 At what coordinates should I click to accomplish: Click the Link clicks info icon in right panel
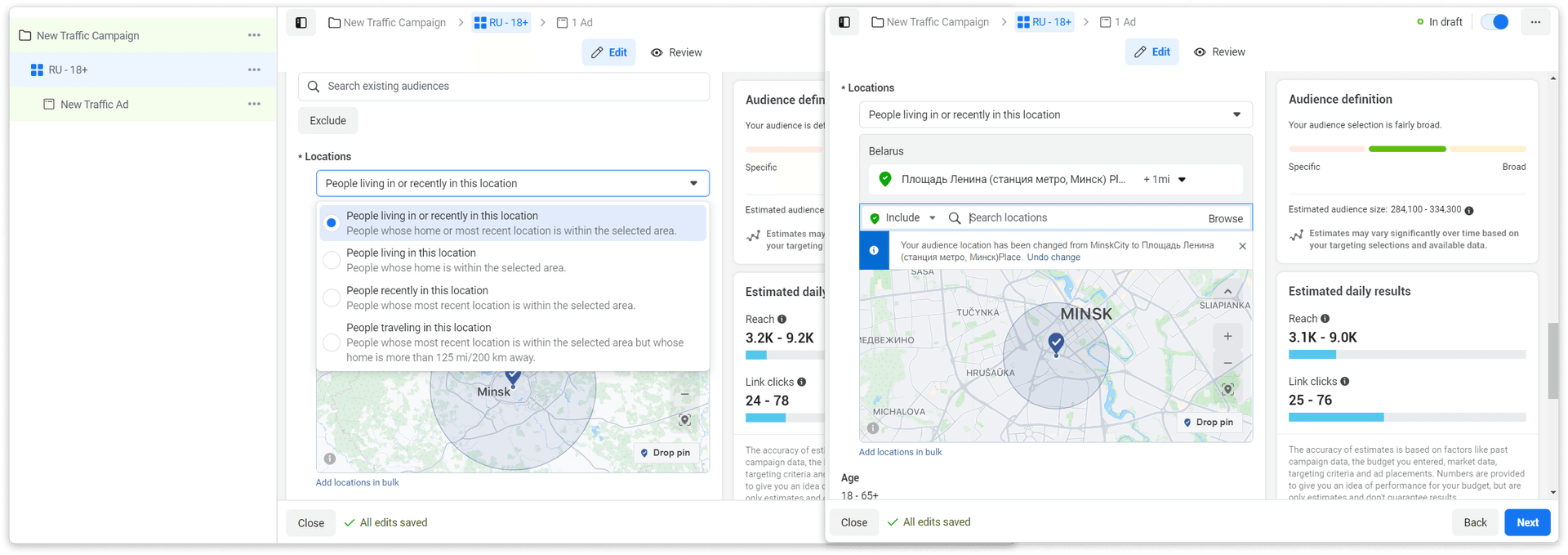point(1344,382)
